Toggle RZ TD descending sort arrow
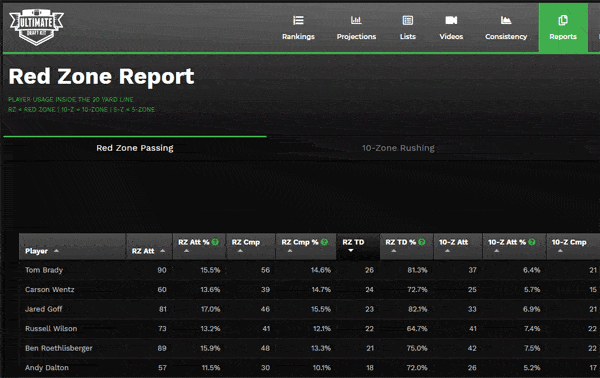The height and width of the screenshot is (378, 600). click(x=351, y=251)
